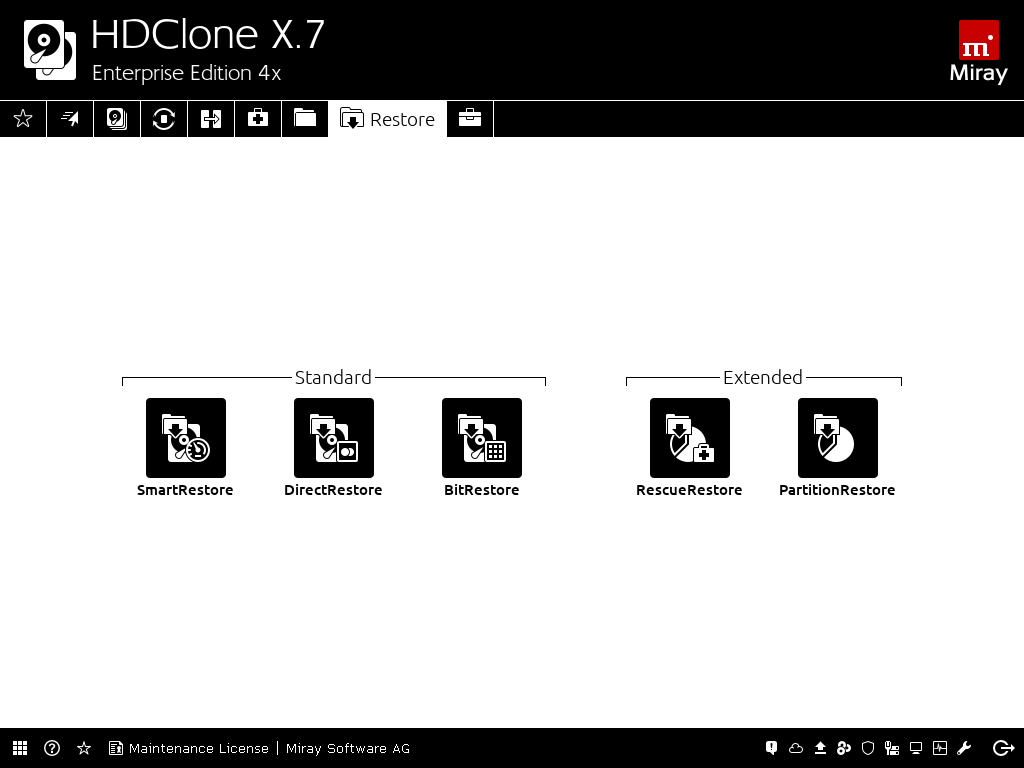Open the PartitionRestore tool
Viewport: 1024px width, 768px height.
[837, 438]
